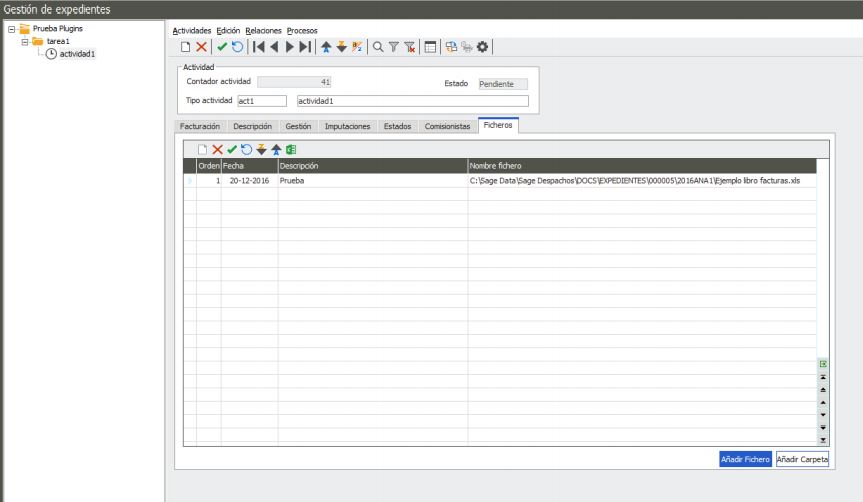Click the Nombre fichero column header
Screen dimensions: 863x502
pos(642,166)
